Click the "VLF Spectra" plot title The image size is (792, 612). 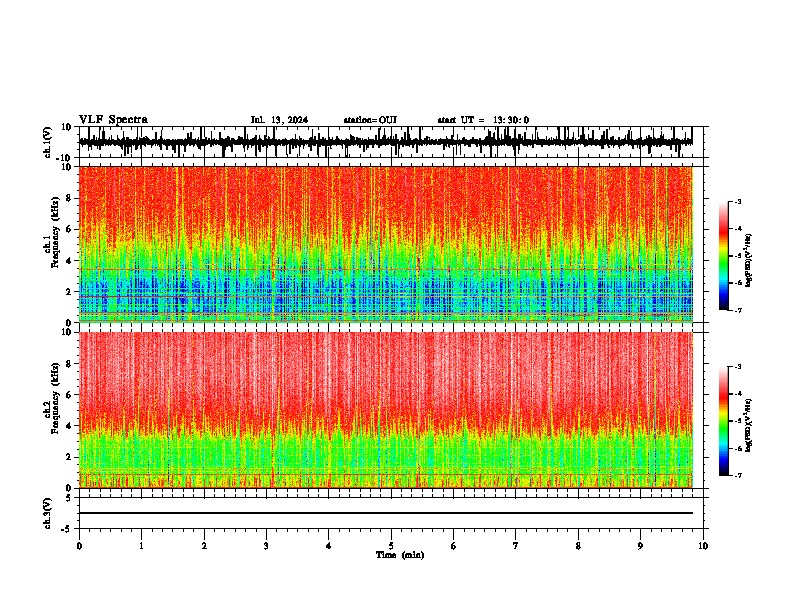(113, 120)
